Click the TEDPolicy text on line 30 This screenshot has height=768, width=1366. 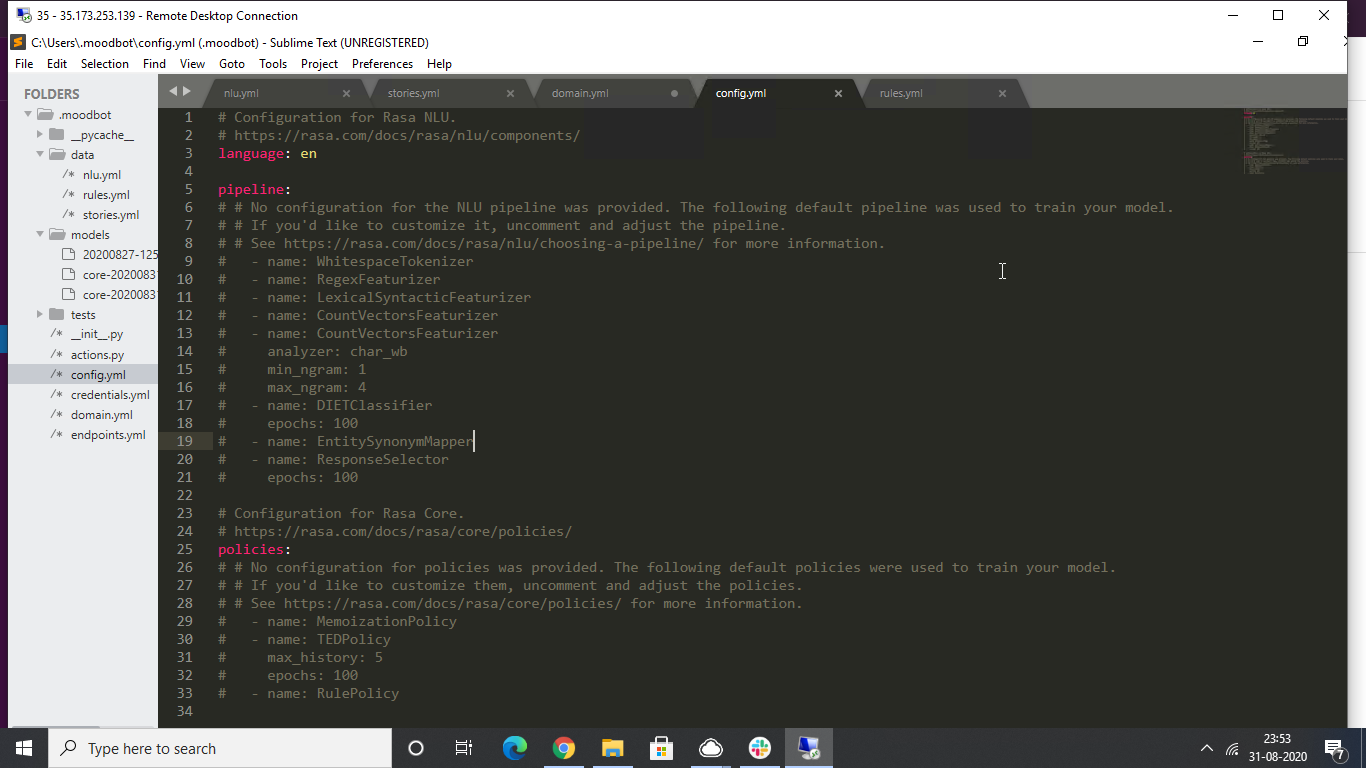[x=354, y=639]
